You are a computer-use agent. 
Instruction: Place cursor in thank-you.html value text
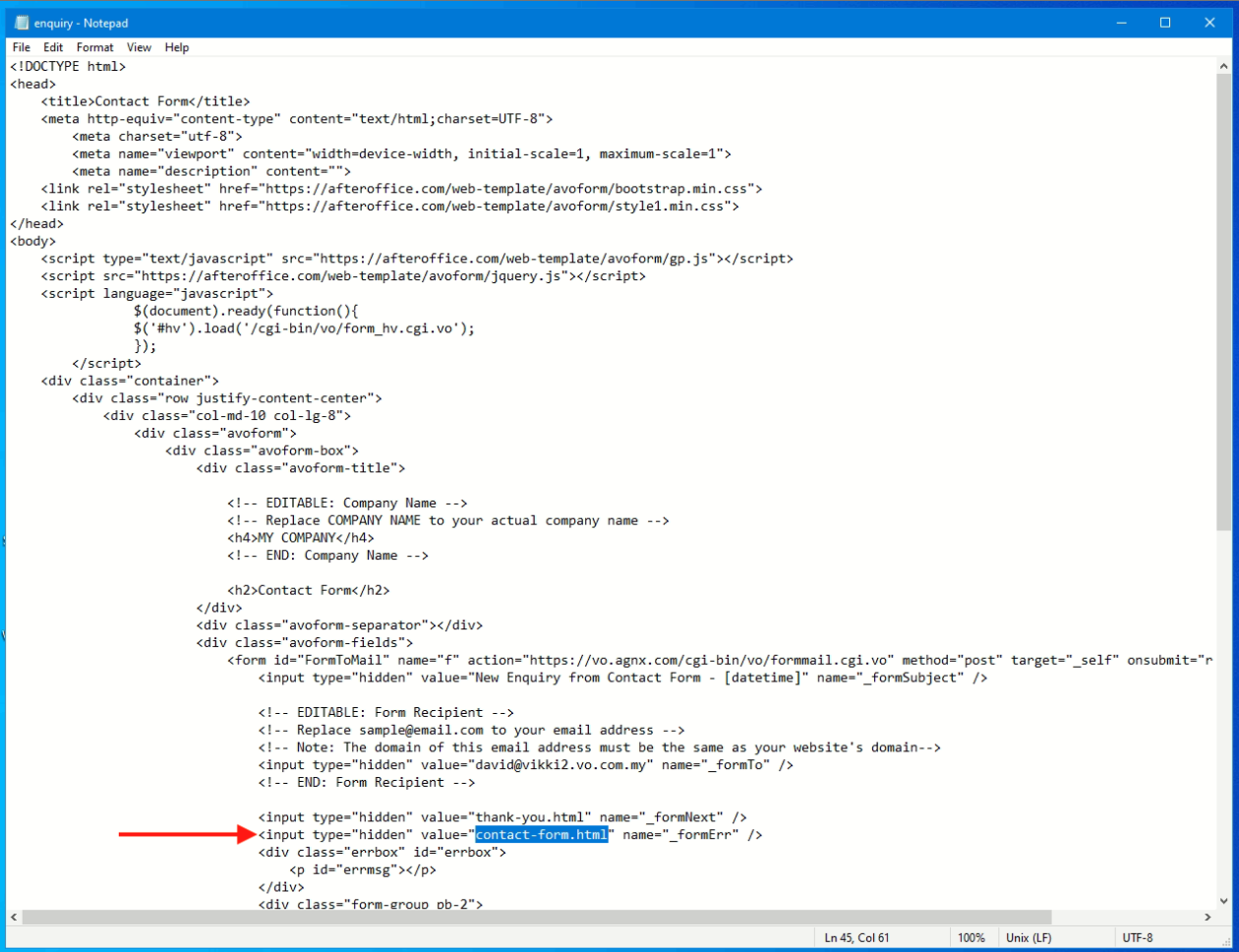532,817
